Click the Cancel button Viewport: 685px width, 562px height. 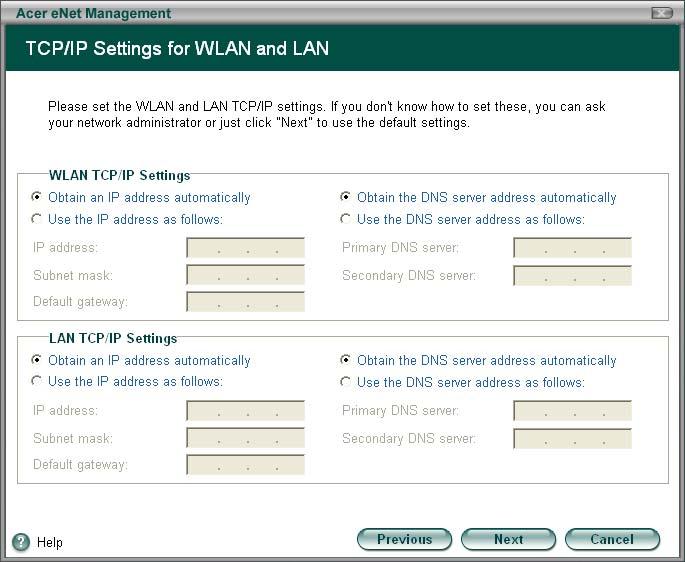tap(612, 539)
